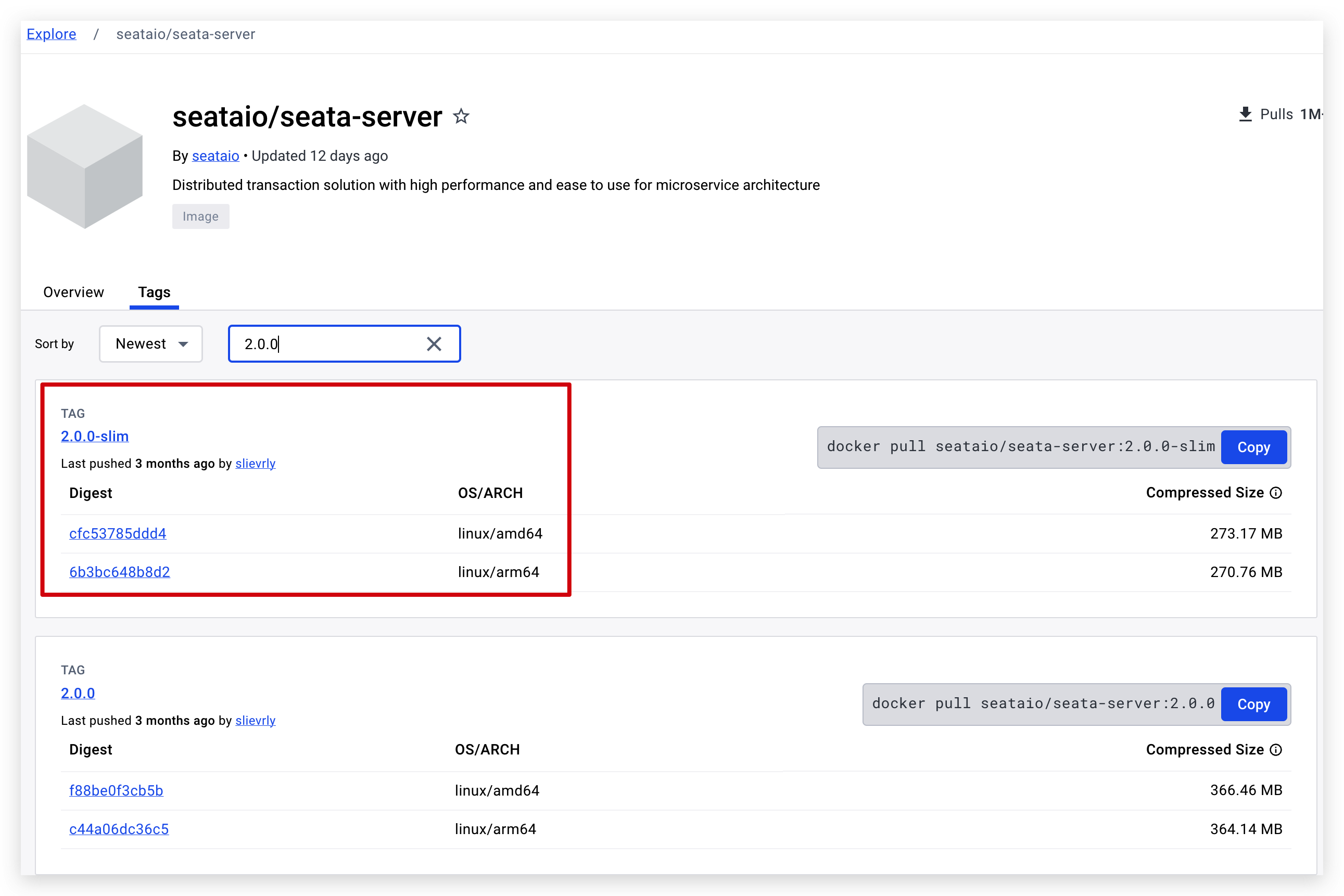Go to Explore breadcrumb link
The image size is (1344, 896).
(x=52, y=34)
